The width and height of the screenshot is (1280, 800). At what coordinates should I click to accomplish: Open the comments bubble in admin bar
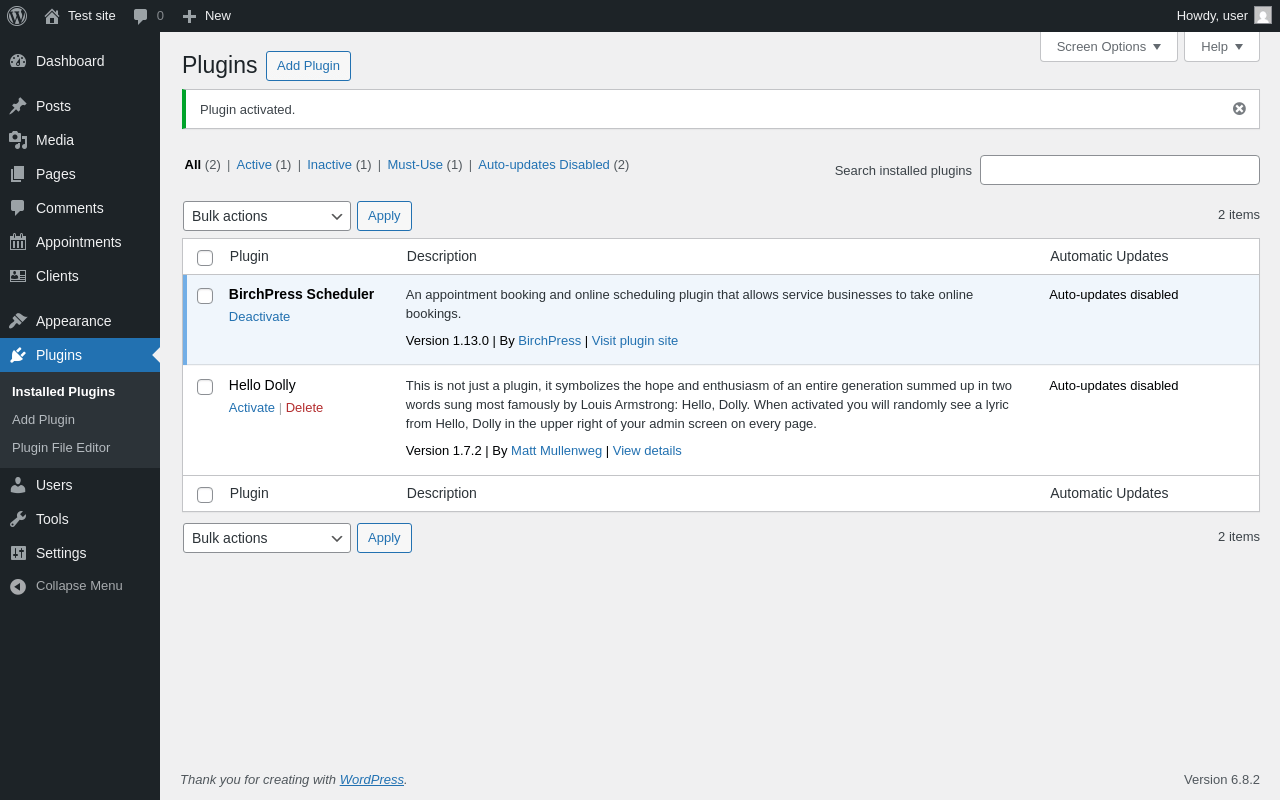[141, 16]
